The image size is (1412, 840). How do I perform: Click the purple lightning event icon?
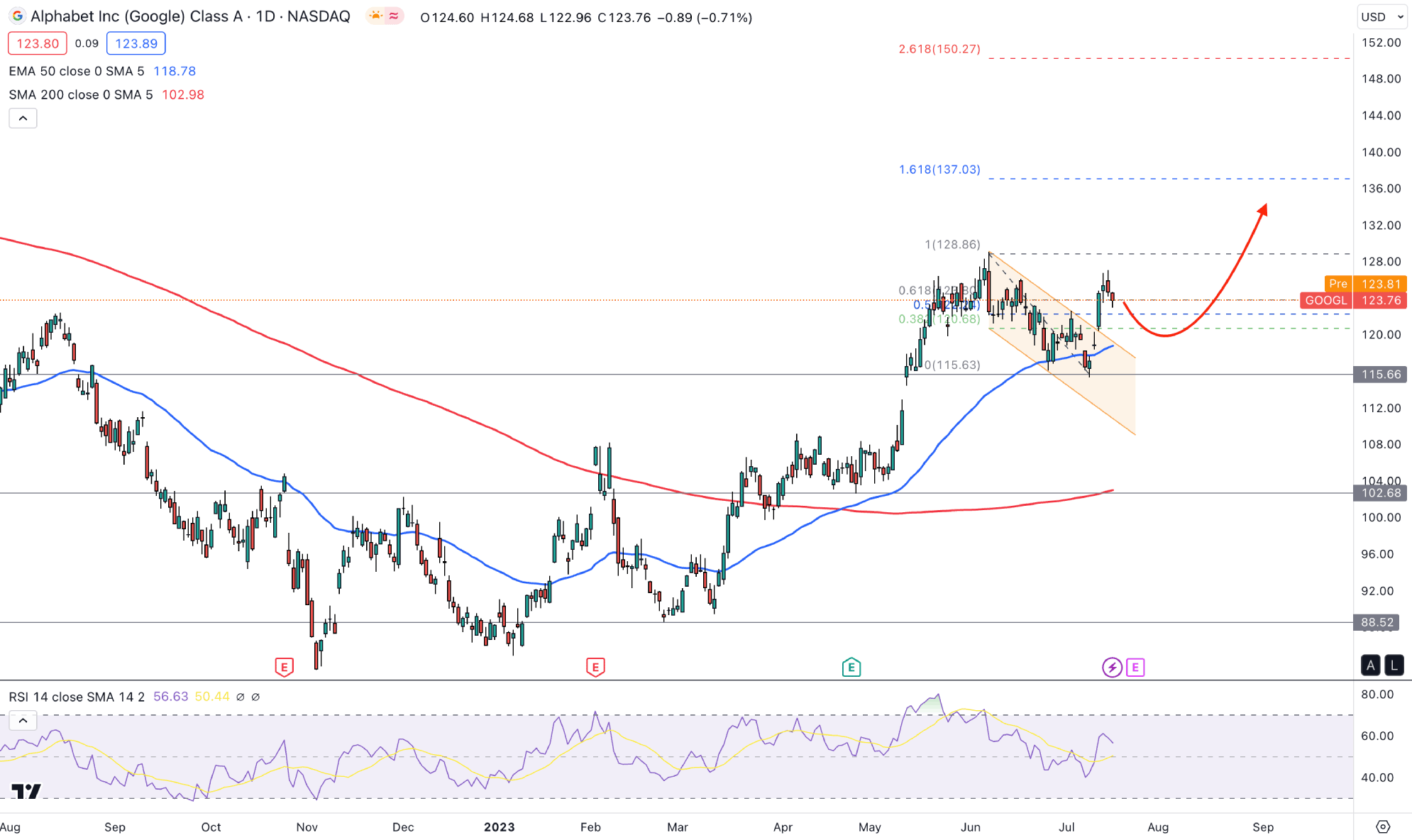(x=1112, y=667)
